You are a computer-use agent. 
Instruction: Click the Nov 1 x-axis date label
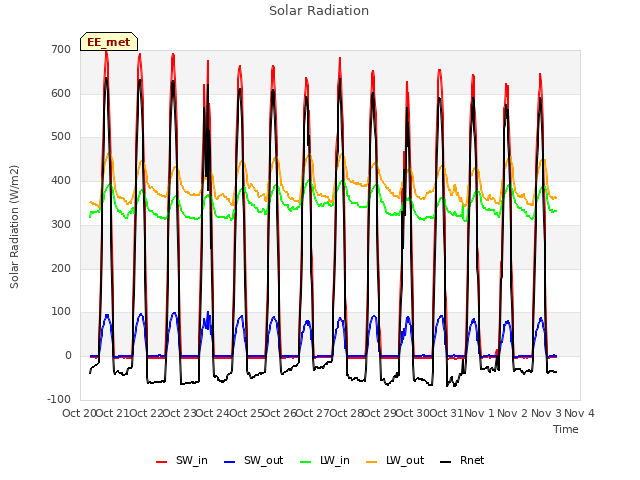[x=479, y=413]
